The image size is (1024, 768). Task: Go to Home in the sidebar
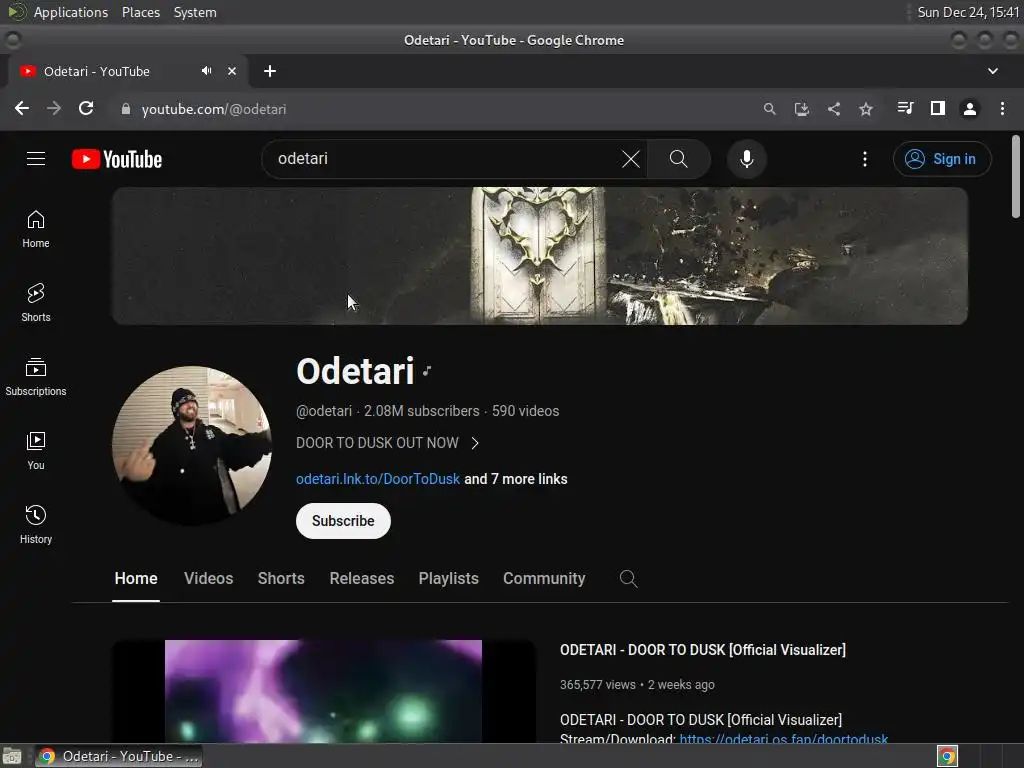coord(36,229)
